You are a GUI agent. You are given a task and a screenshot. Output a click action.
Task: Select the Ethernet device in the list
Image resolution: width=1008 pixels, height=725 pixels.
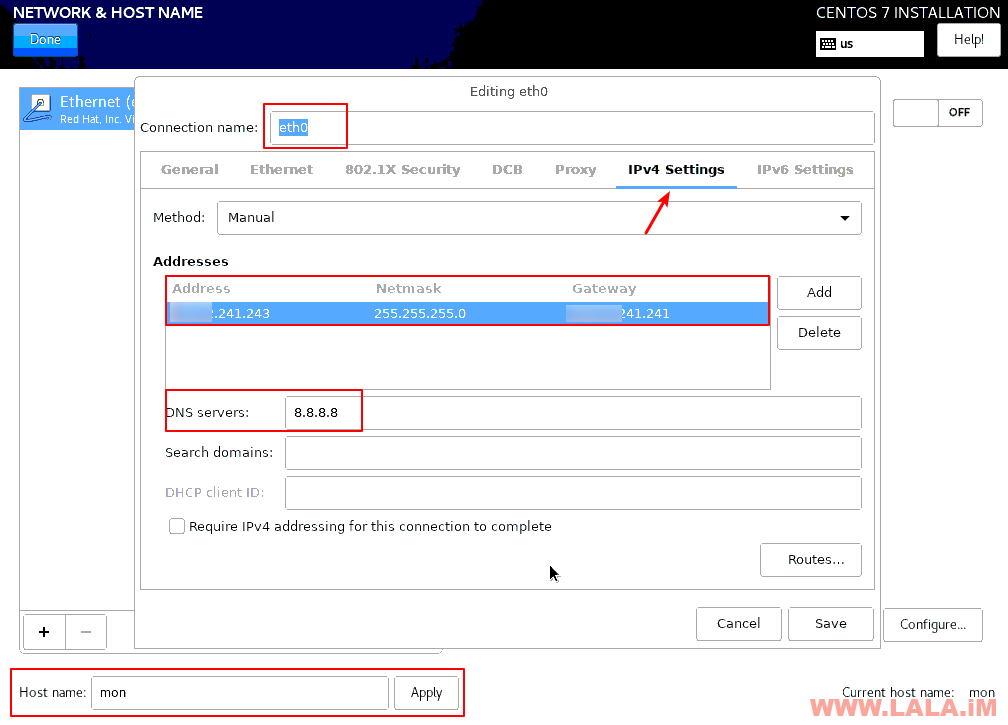tap(77, 109)
